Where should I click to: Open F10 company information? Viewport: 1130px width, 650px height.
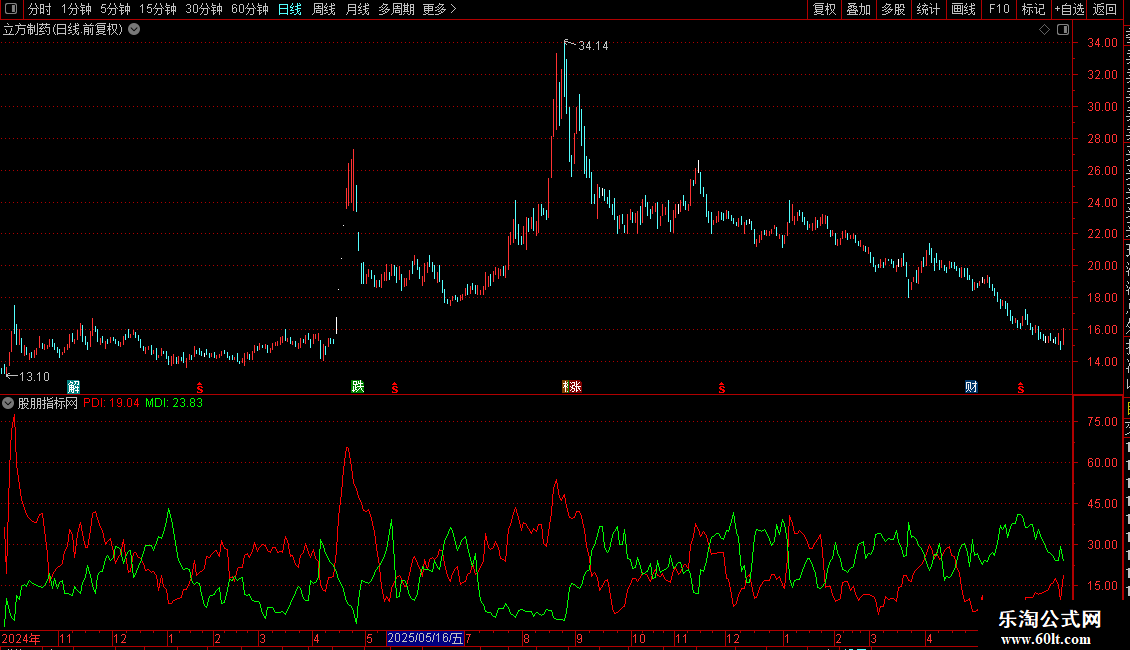(x=999, y=9)
